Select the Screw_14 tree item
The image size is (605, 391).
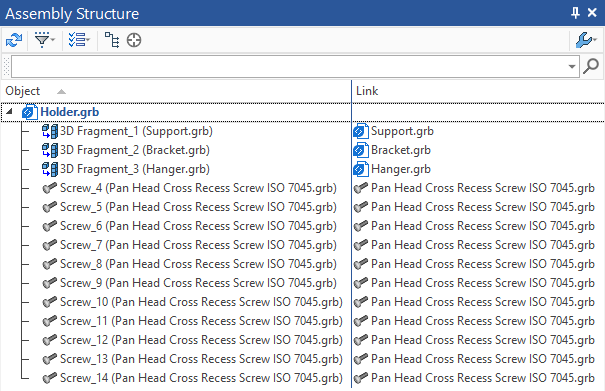pos(201,378)
